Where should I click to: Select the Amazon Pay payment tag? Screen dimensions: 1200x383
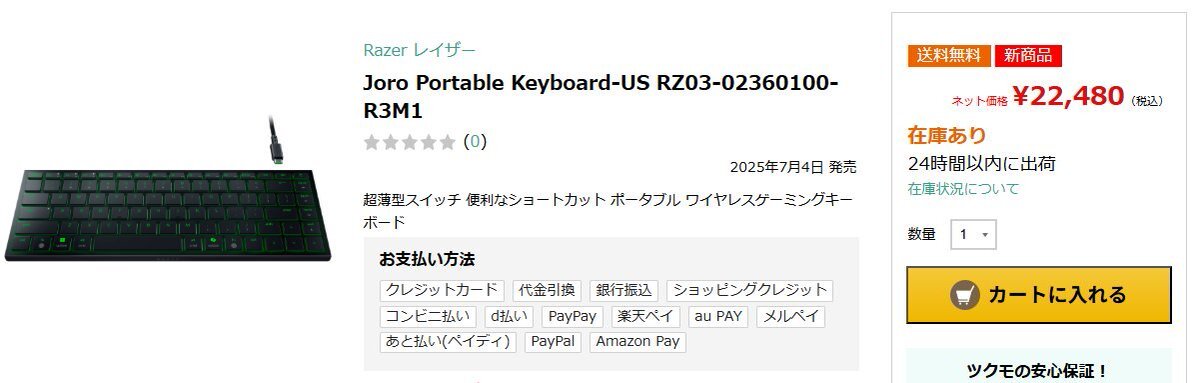638,342
